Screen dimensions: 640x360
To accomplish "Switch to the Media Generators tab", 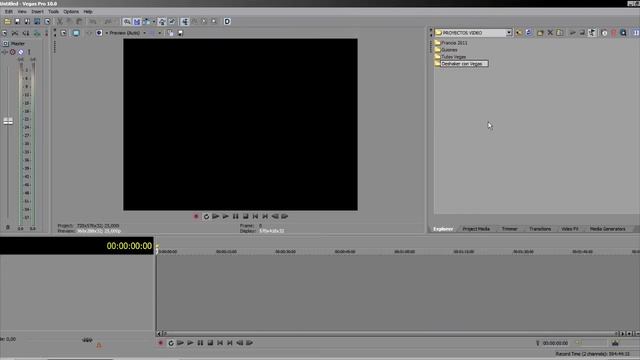I will click(x=607, y=229).
